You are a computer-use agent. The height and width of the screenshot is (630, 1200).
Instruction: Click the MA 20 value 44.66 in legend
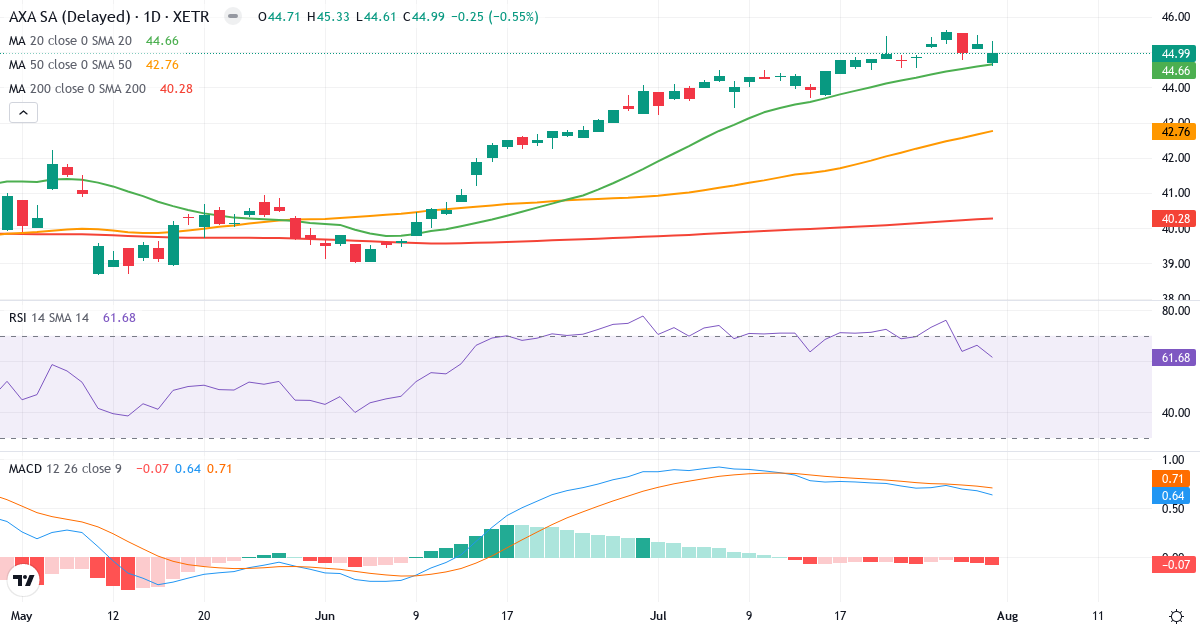[x=162, y=41]
